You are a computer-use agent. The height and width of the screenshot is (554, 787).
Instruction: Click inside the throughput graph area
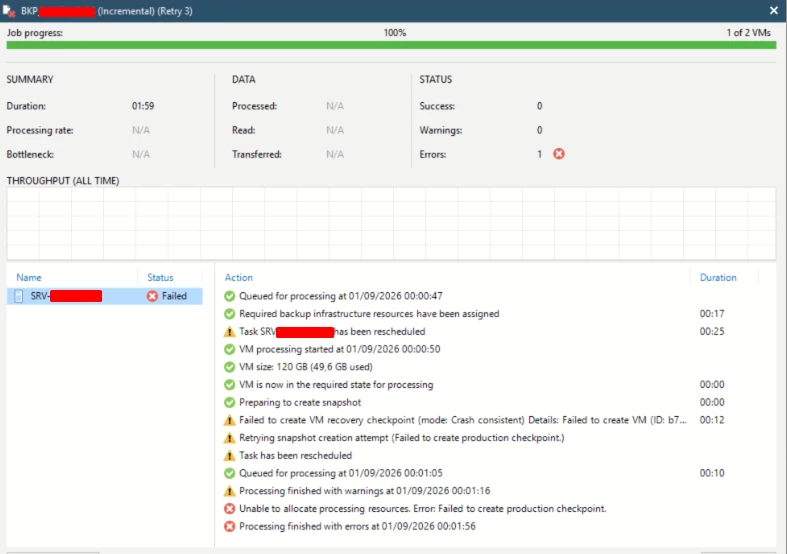[391, 224]
